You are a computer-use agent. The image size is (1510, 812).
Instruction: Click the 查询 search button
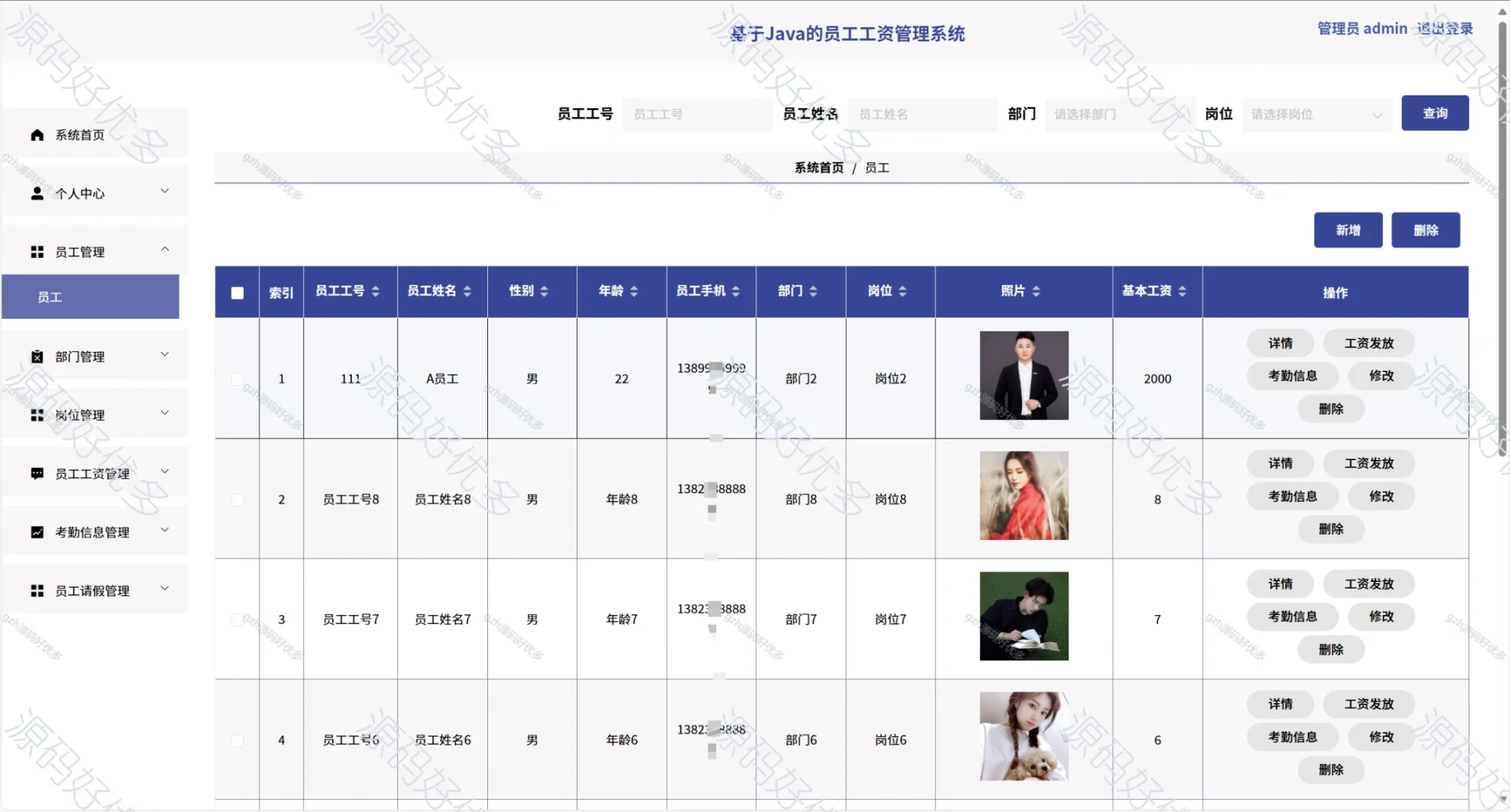[1434, 113]
